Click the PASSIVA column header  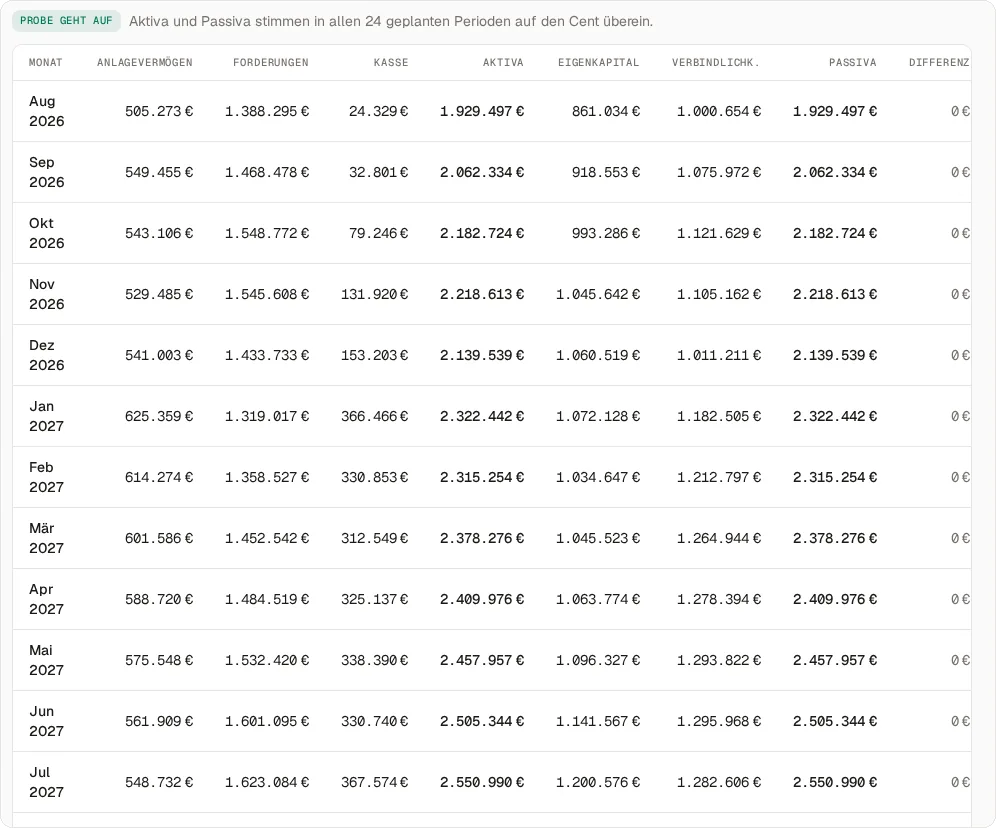coord(852,62)
